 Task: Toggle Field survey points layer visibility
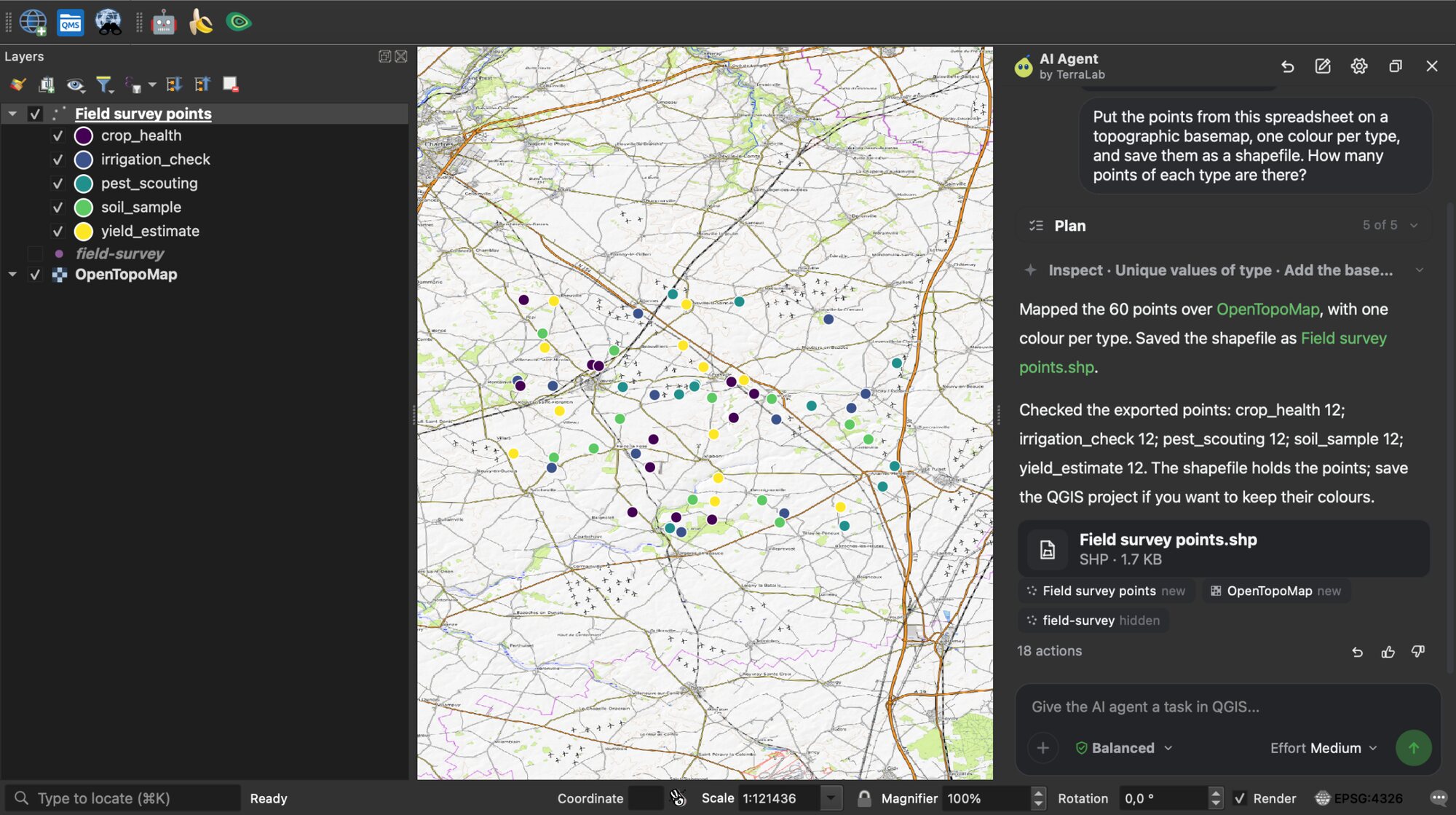tap(35, 114)
